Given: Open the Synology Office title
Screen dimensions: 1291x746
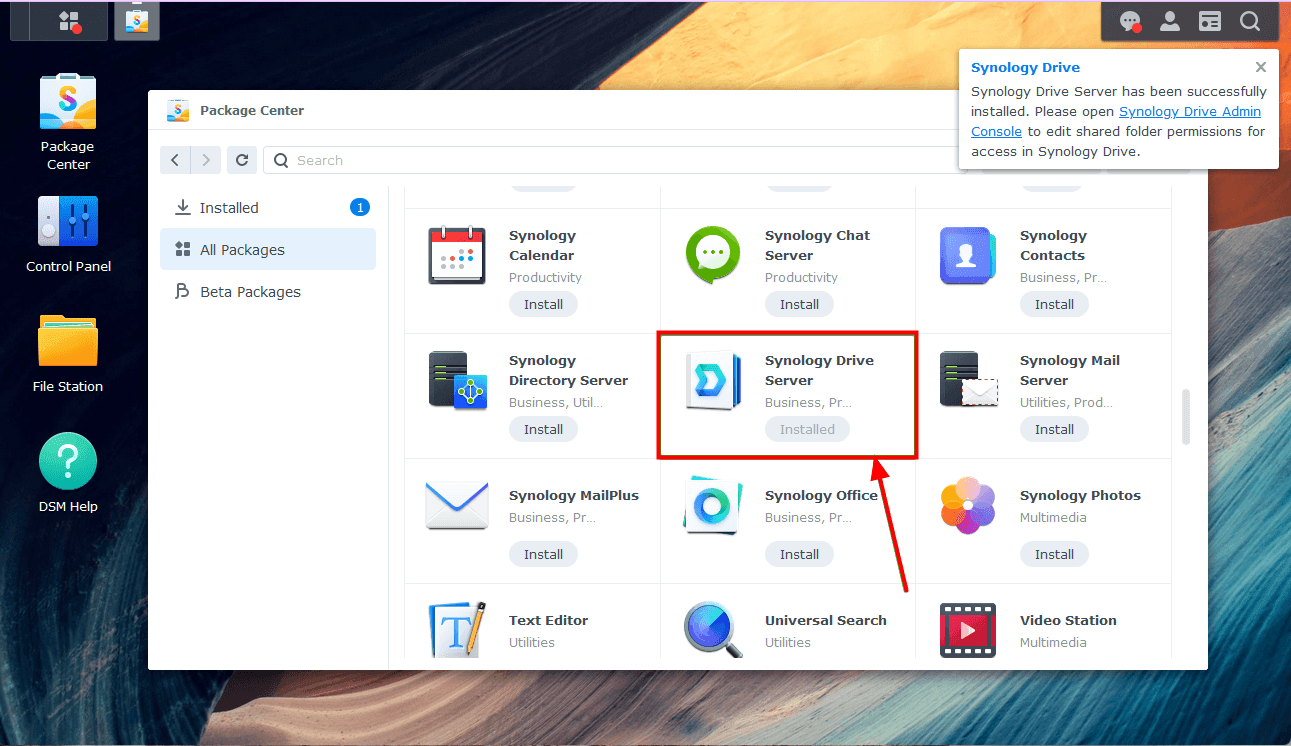Looking at the screenshot, I should pos(822,496).
